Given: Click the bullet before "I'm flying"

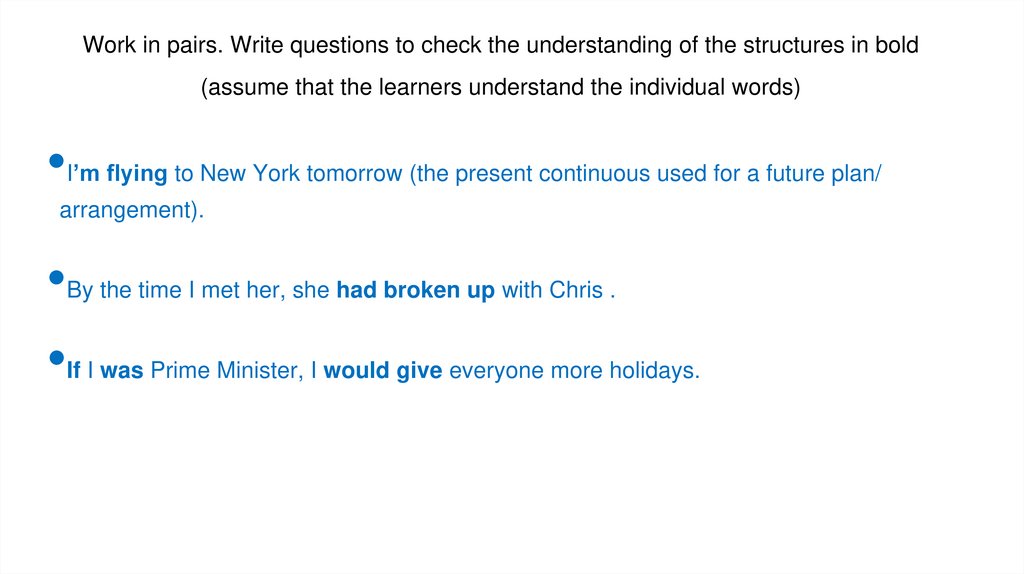Looking at the screenshot, I should pyautogui.click(x=56, y=161).
